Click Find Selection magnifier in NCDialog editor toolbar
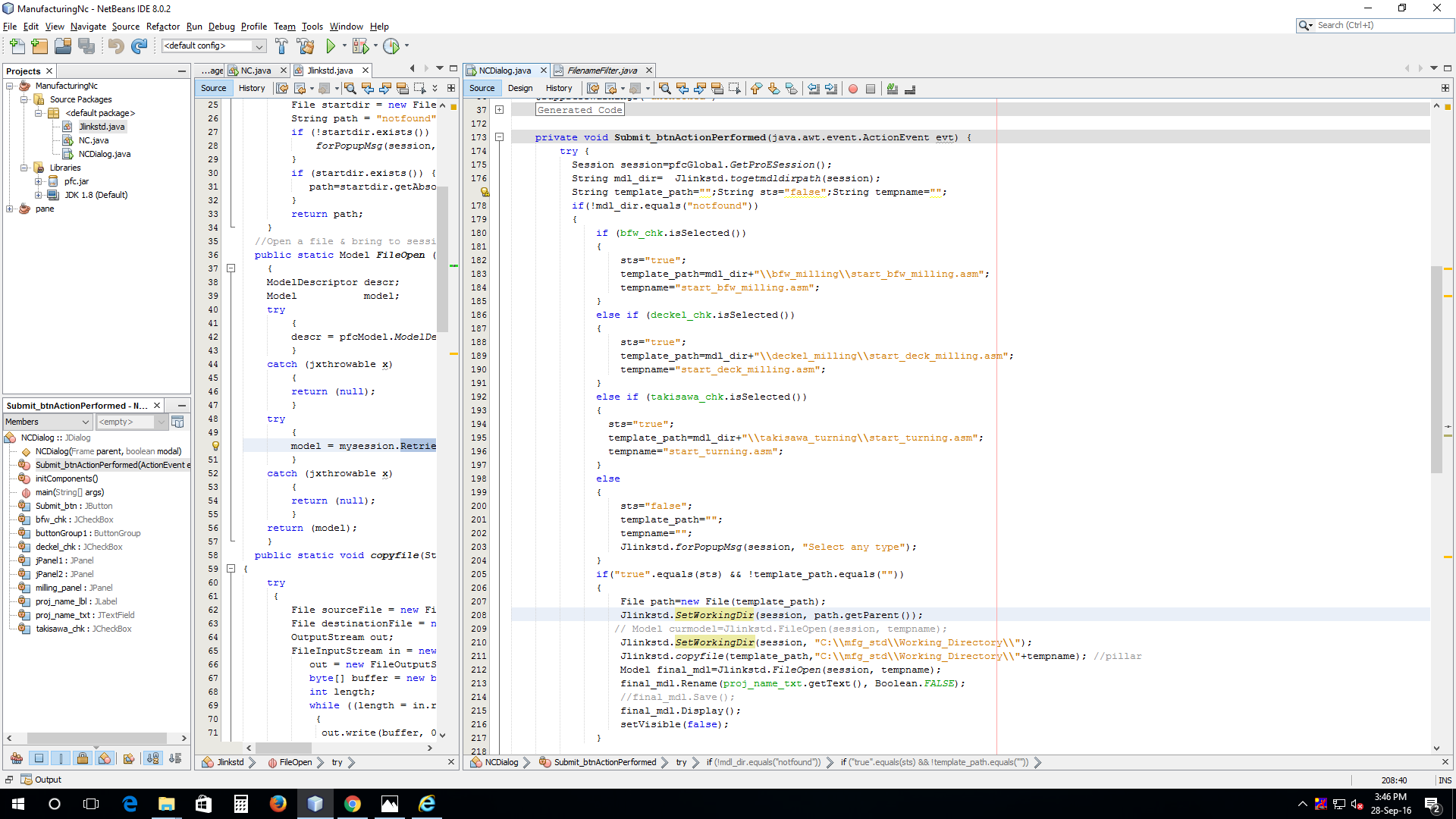 point(664,89)
